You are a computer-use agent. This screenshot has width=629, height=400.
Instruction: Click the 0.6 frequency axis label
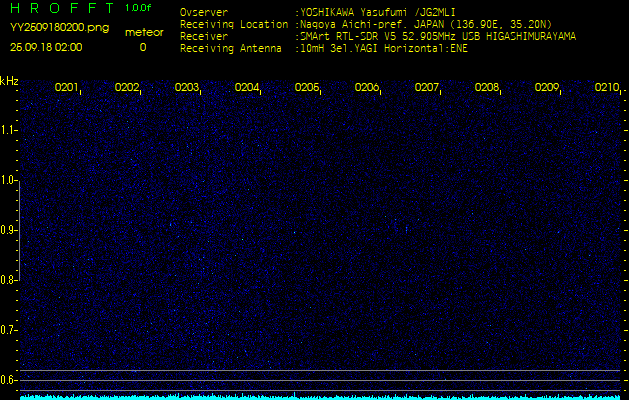pos(7,380)
